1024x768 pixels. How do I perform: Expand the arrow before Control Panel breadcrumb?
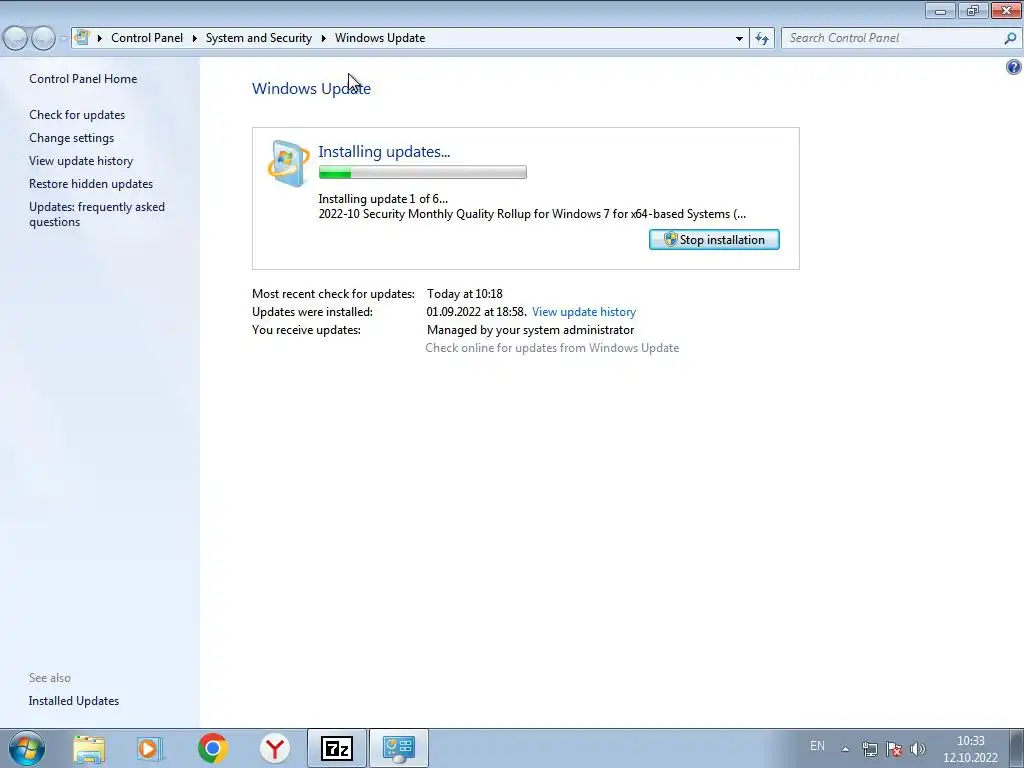pyautogui.click(x=100, y=38)
